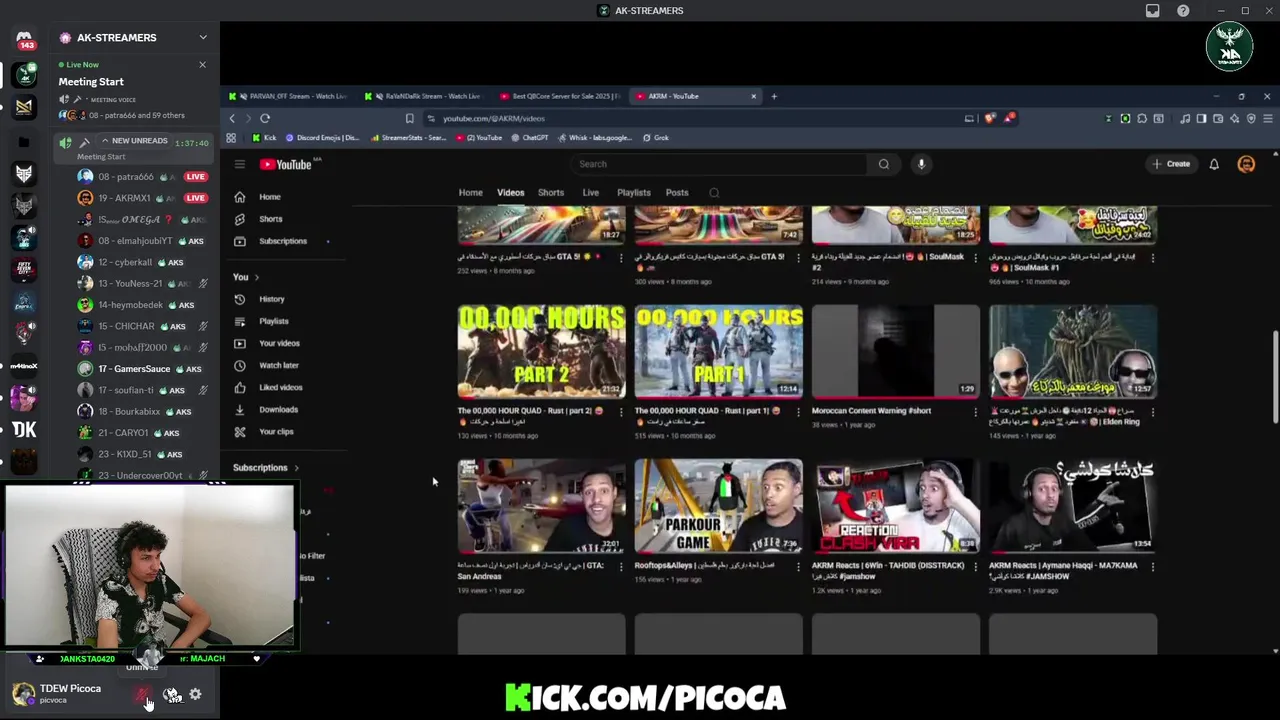Close the AKRM - YouTube browser tab
The image size is (1280, 720).
[x=753, y=96]
